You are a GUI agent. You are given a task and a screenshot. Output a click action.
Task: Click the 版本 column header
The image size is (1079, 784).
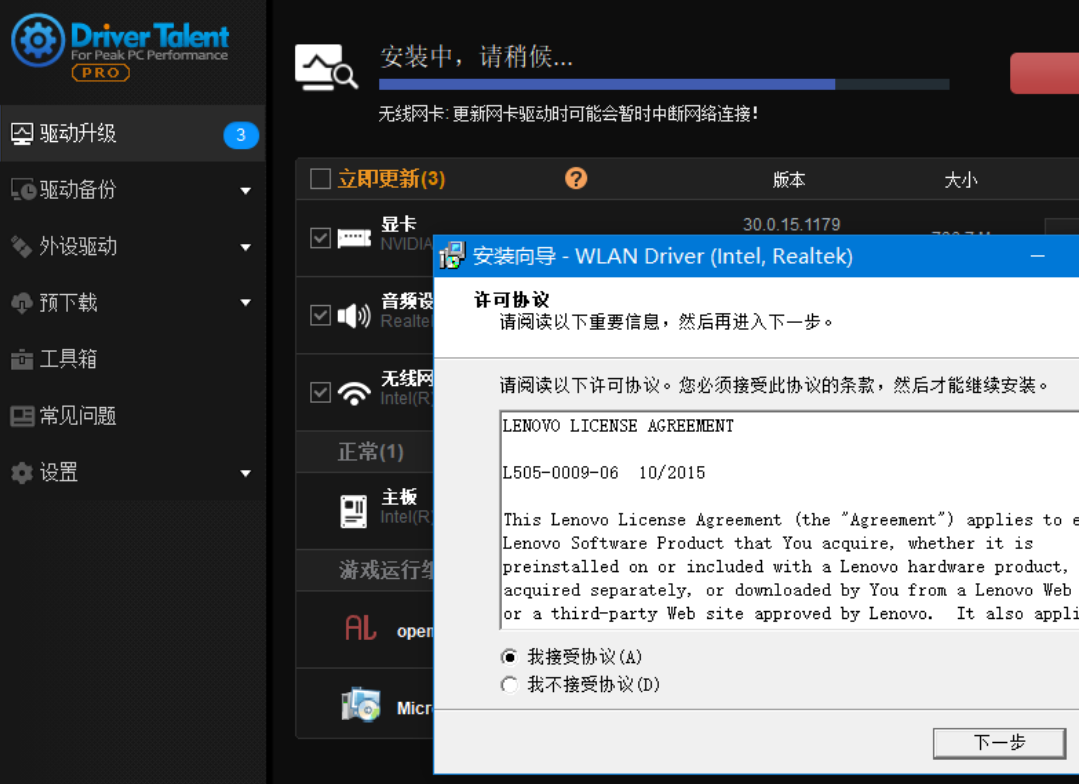789,180
